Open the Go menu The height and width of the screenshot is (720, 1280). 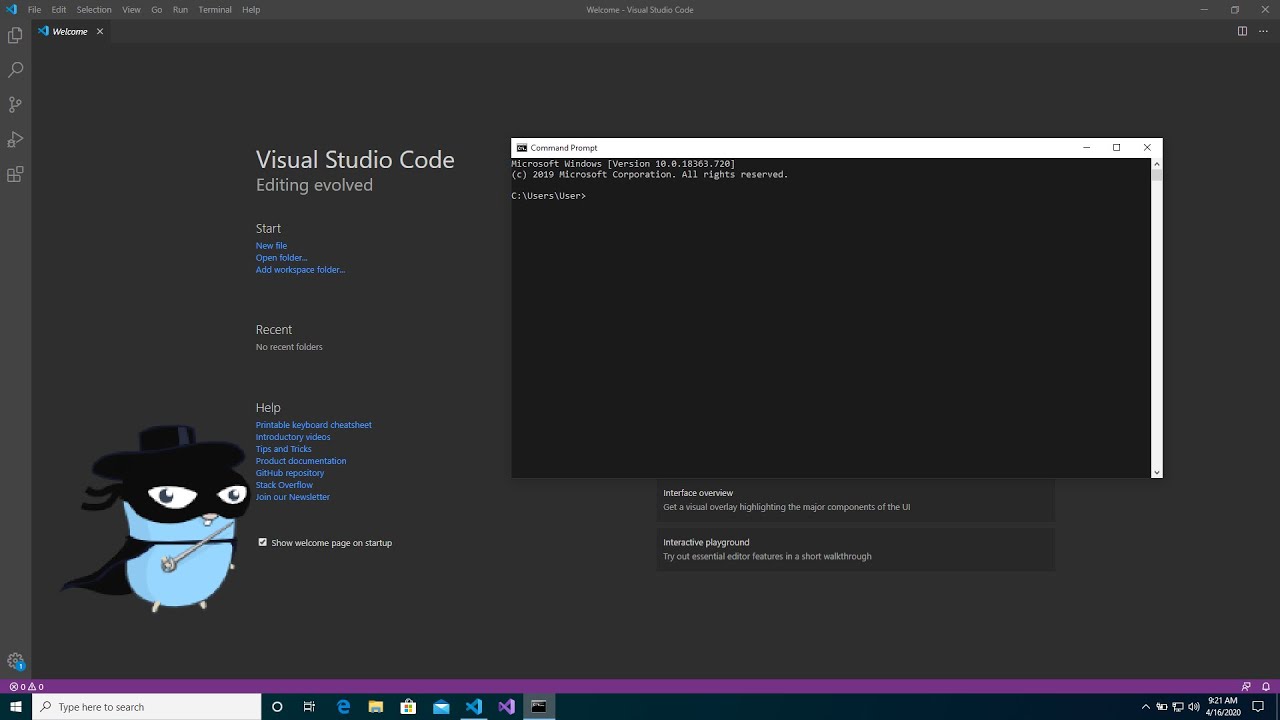click(x=156, y=9)
